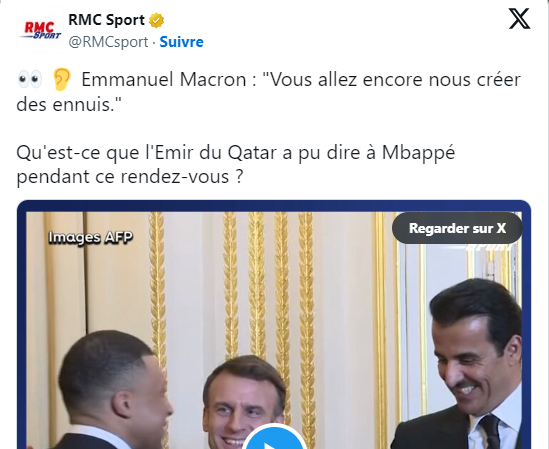The width and height of the screenshot is (549, 449).
Task: Click the Images AFP caption on the video
Action: [91, 237]
